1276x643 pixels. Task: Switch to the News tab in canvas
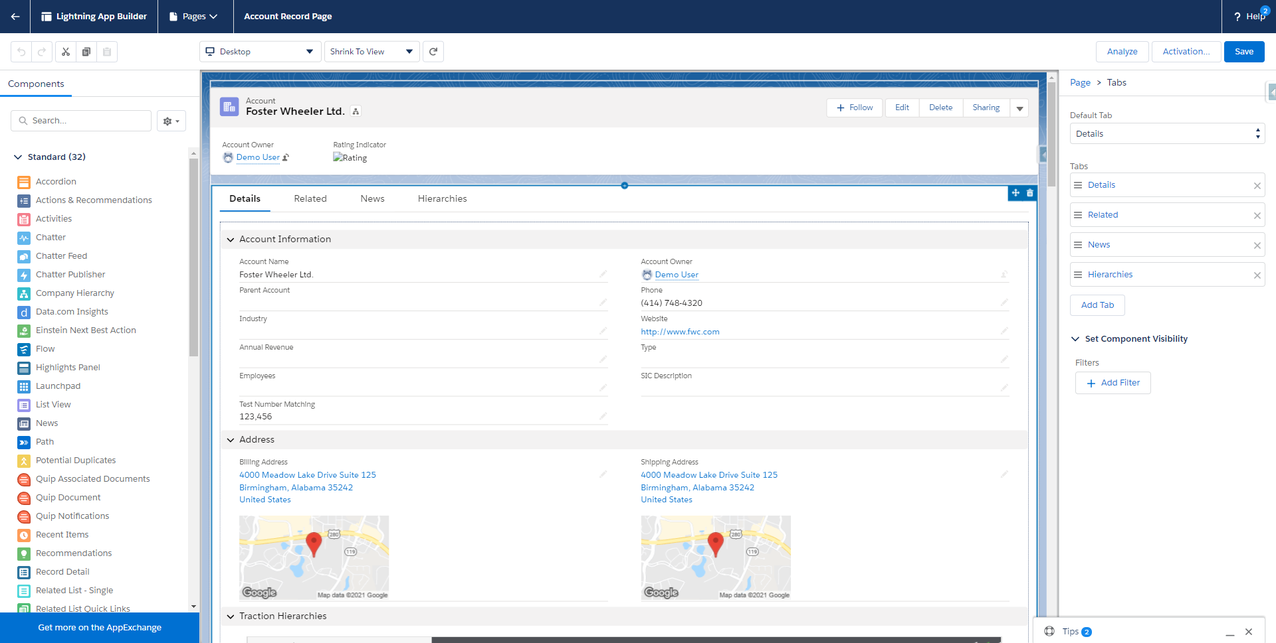[x=372, y=199]
